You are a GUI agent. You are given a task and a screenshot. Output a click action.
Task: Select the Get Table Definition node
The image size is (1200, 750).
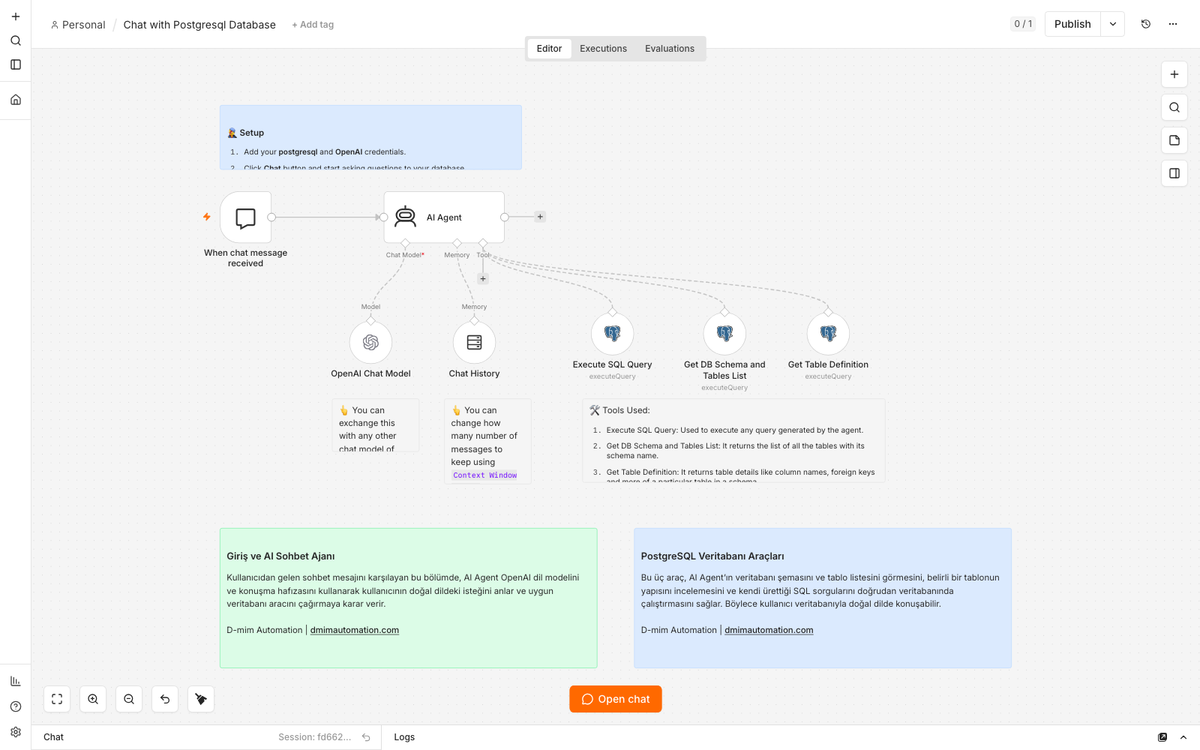(828, 333)
